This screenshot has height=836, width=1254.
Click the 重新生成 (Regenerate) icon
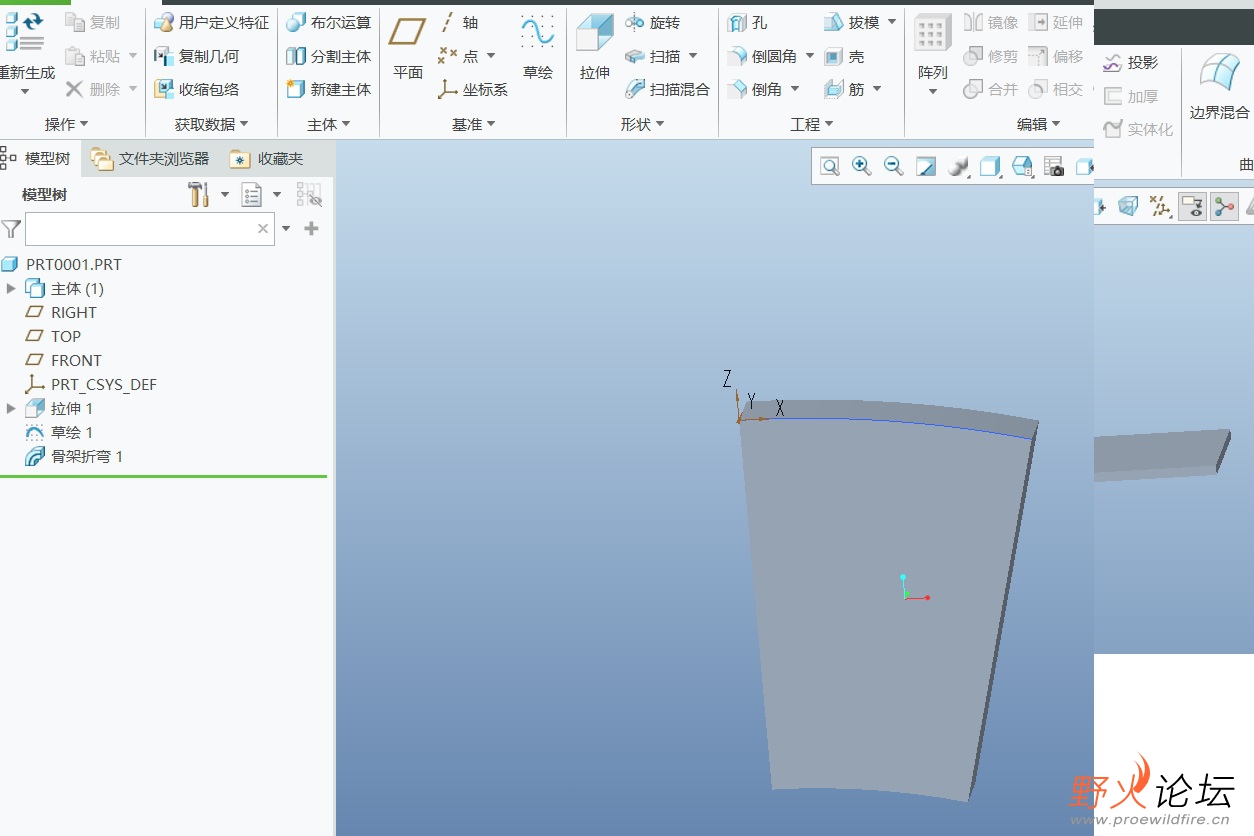point(25,32)
